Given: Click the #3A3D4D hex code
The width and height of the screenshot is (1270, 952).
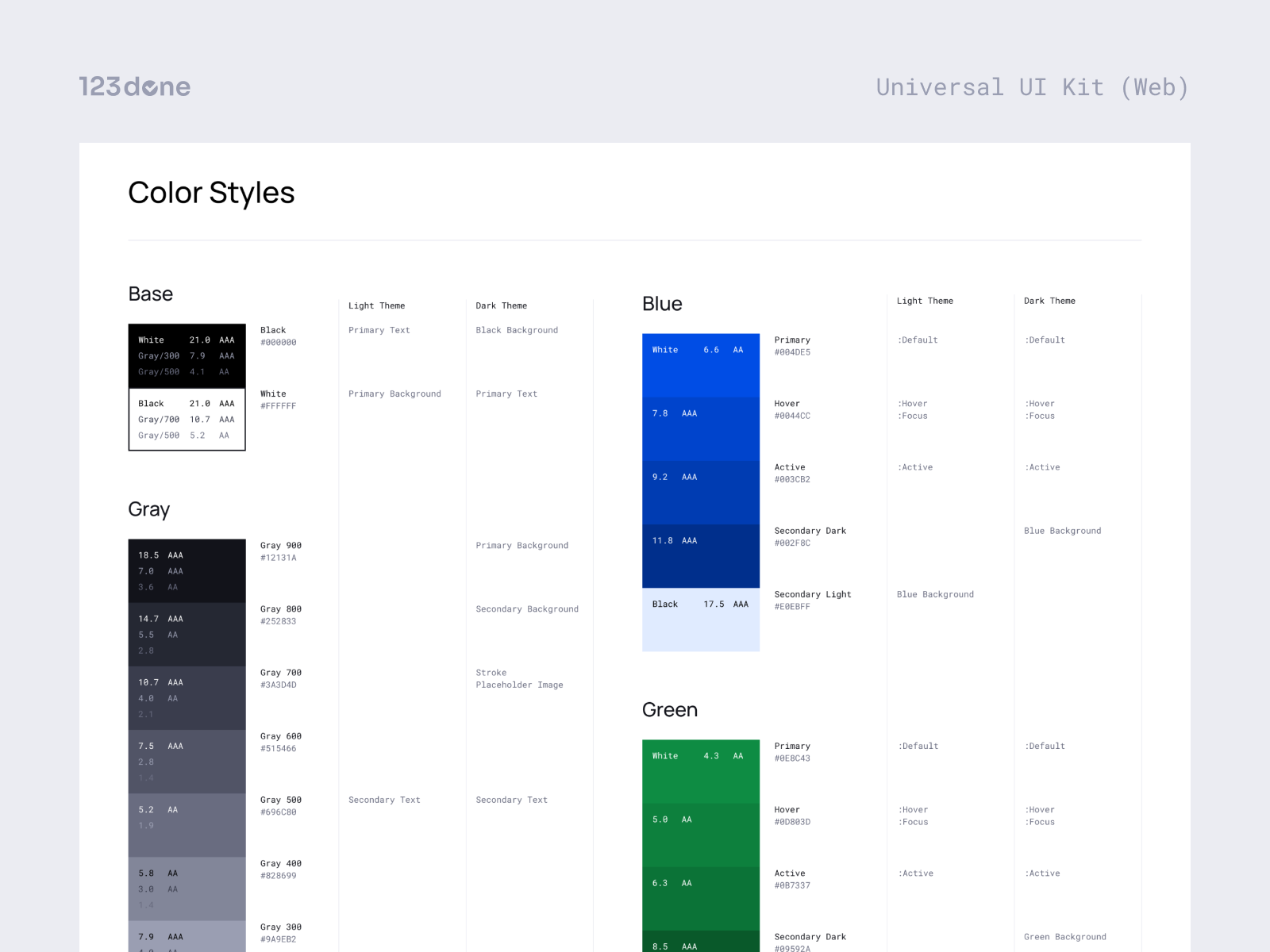Looking at the screenshot, I should pos(279,685).
